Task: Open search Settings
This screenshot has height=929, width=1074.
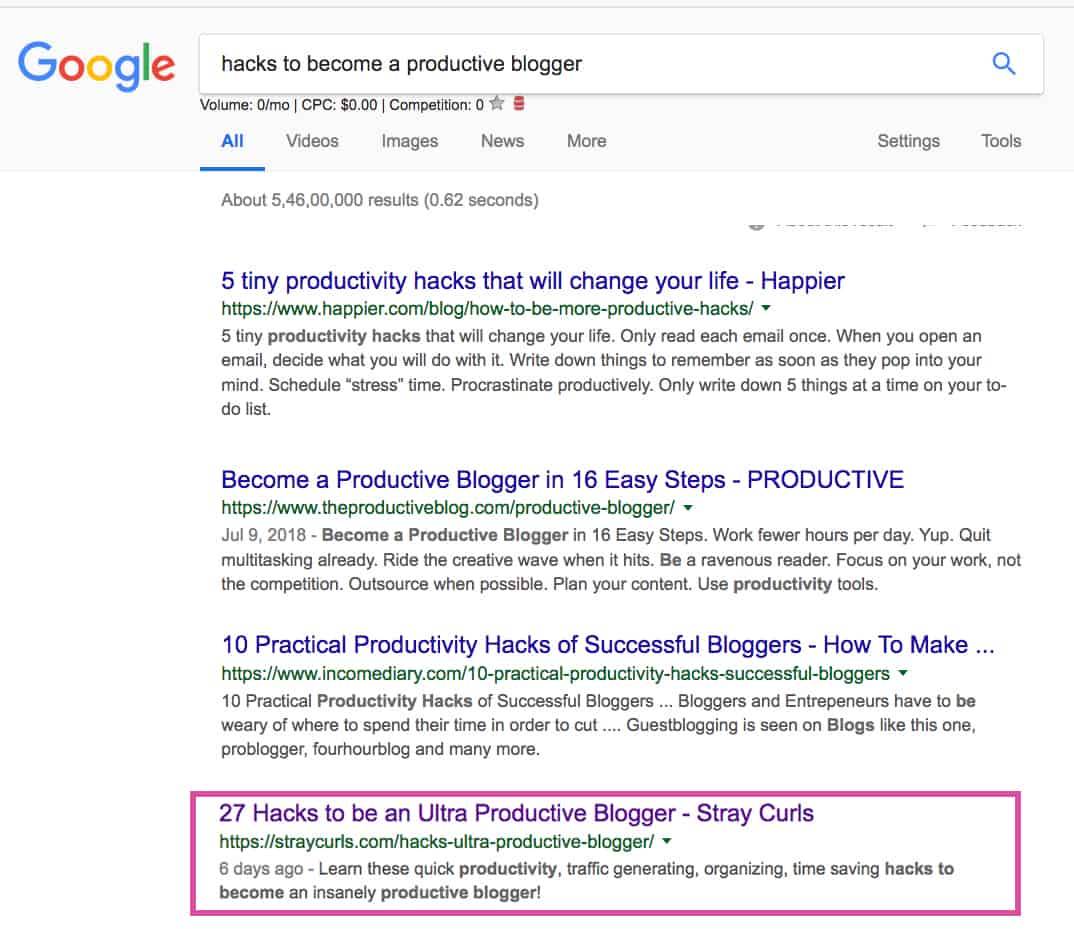Action: point(908,141)
